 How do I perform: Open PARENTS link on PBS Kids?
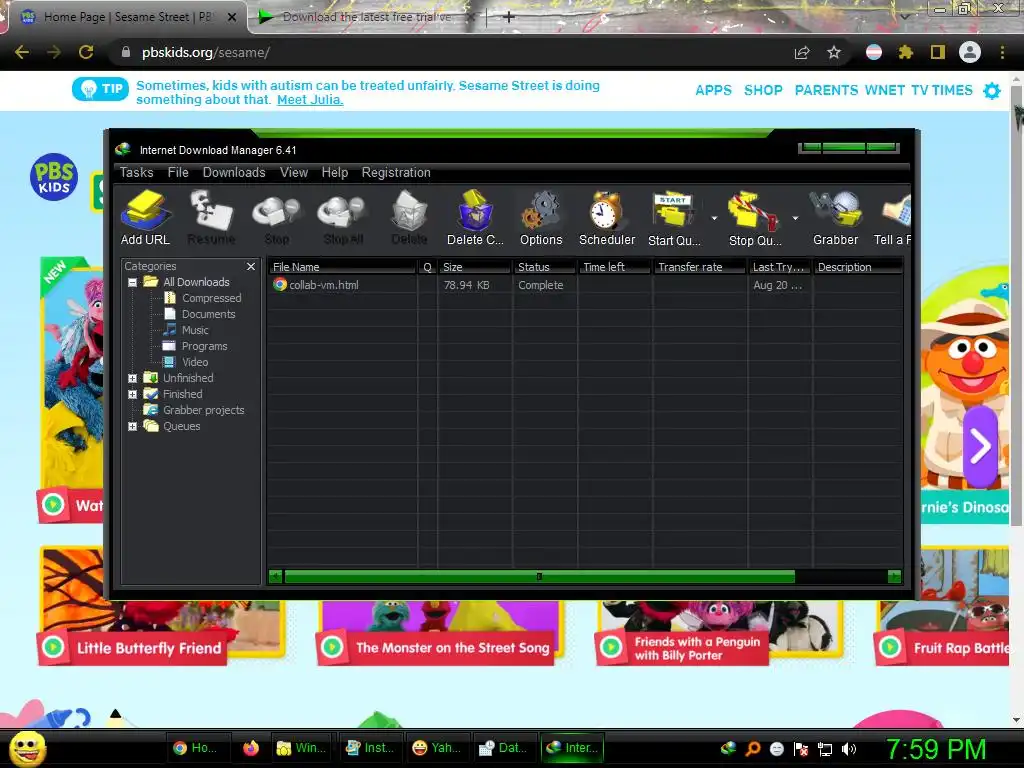[x=826, y=90]
